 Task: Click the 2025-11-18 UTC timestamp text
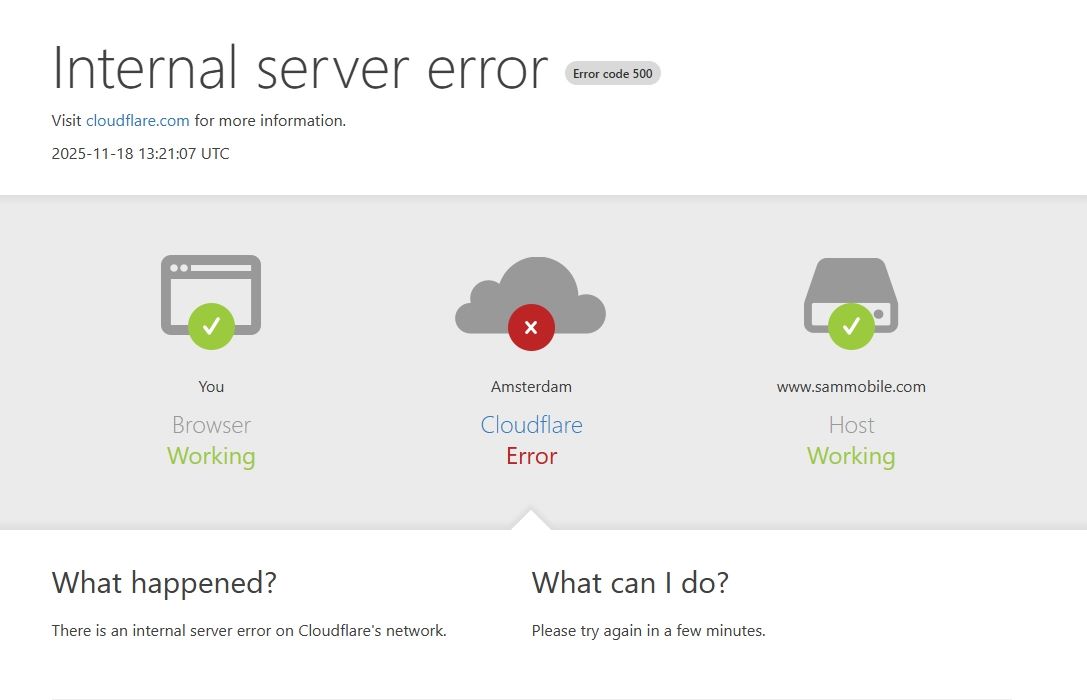[140, 154]
